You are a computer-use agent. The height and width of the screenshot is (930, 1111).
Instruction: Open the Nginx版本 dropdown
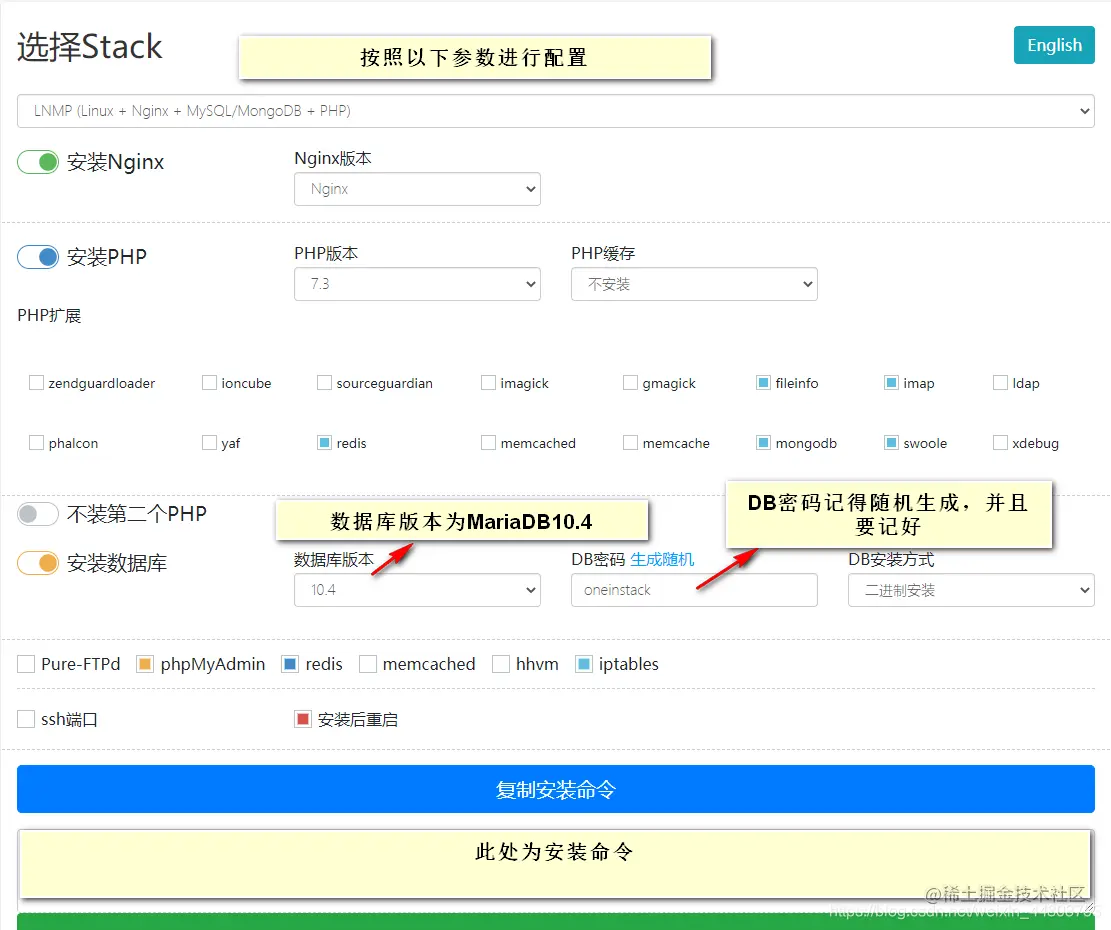pos(417,189)
